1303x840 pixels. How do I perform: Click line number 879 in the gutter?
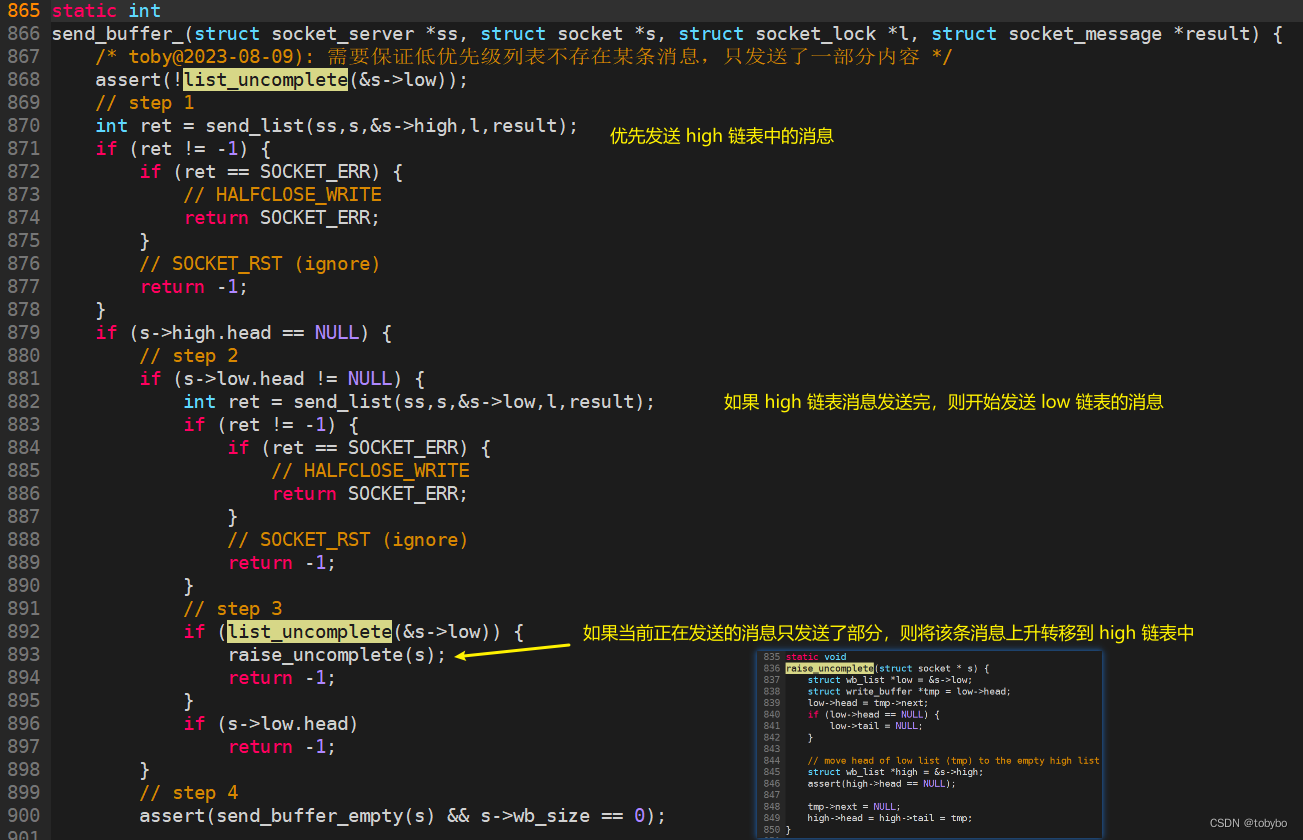22,333
